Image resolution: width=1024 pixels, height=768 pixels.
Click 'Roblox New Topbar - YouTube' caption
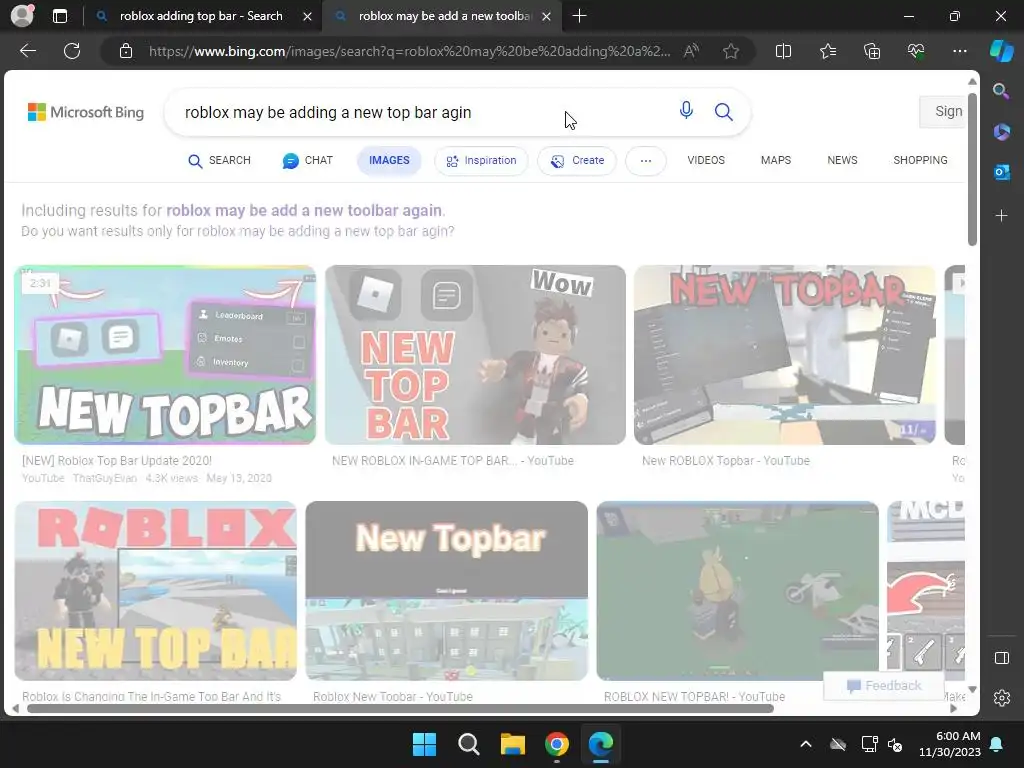(392, 696)
